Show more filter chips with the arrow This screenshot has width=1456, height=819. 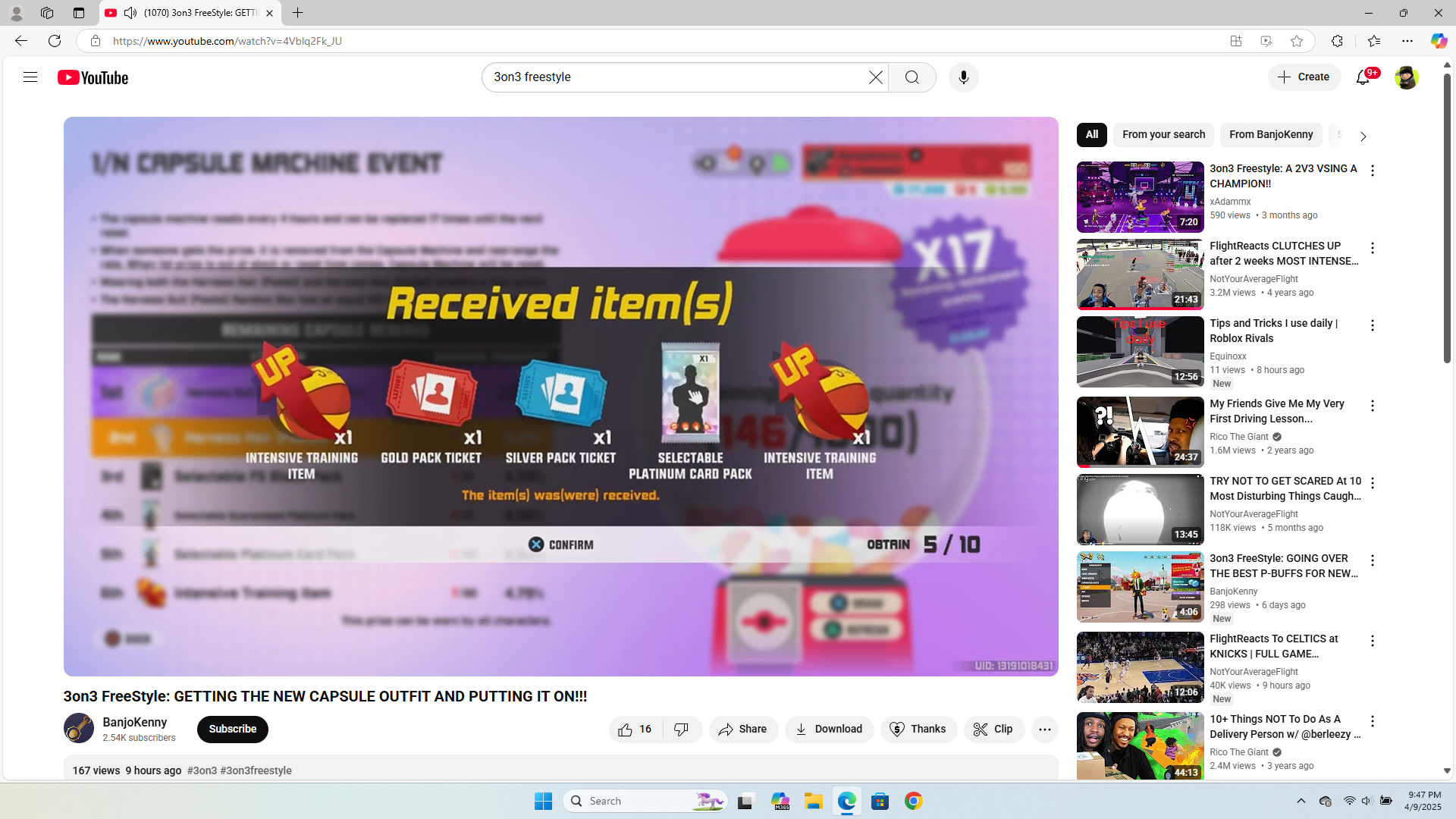pos(1363,136)
